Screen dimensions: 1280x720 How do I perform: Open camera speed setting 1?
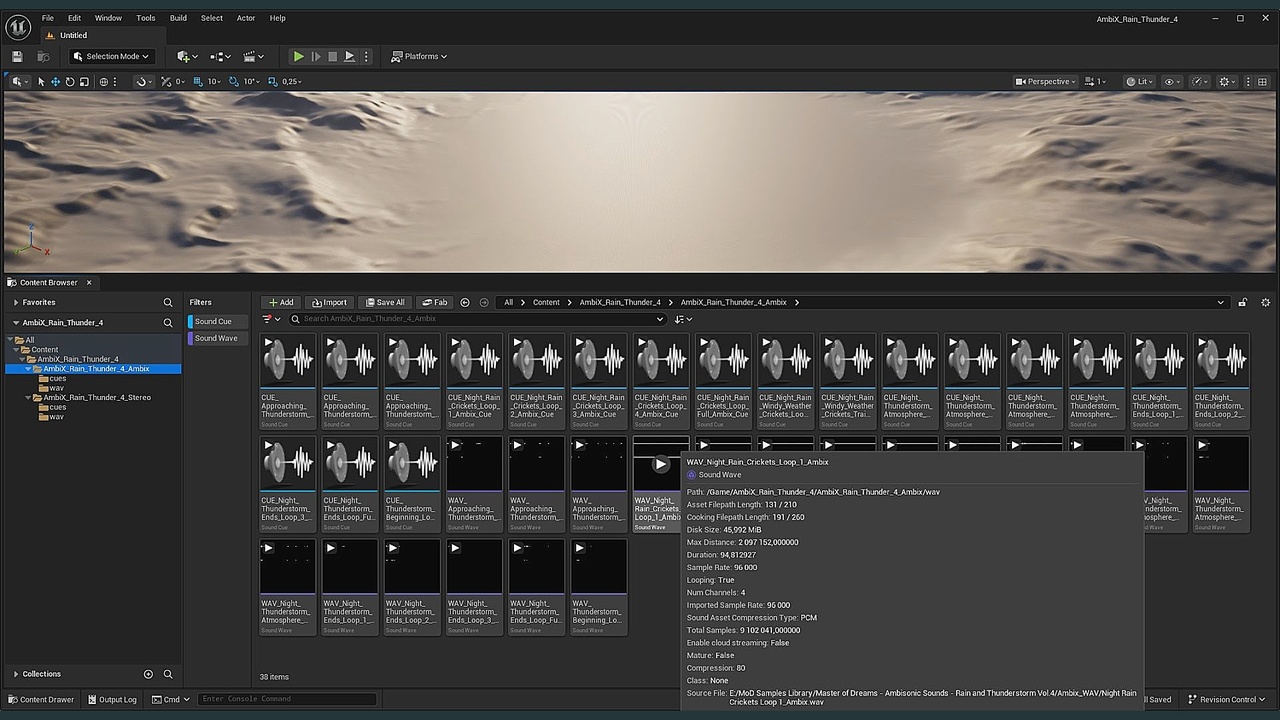coord(1096,81)
